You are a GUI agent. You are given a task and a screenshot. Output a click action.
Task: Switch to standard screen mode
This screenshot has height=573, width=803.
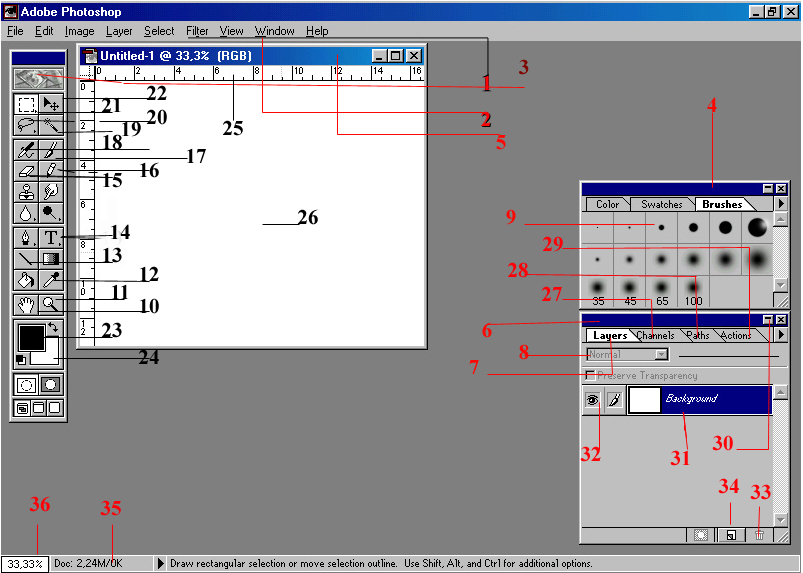click(x=22, y=408)
